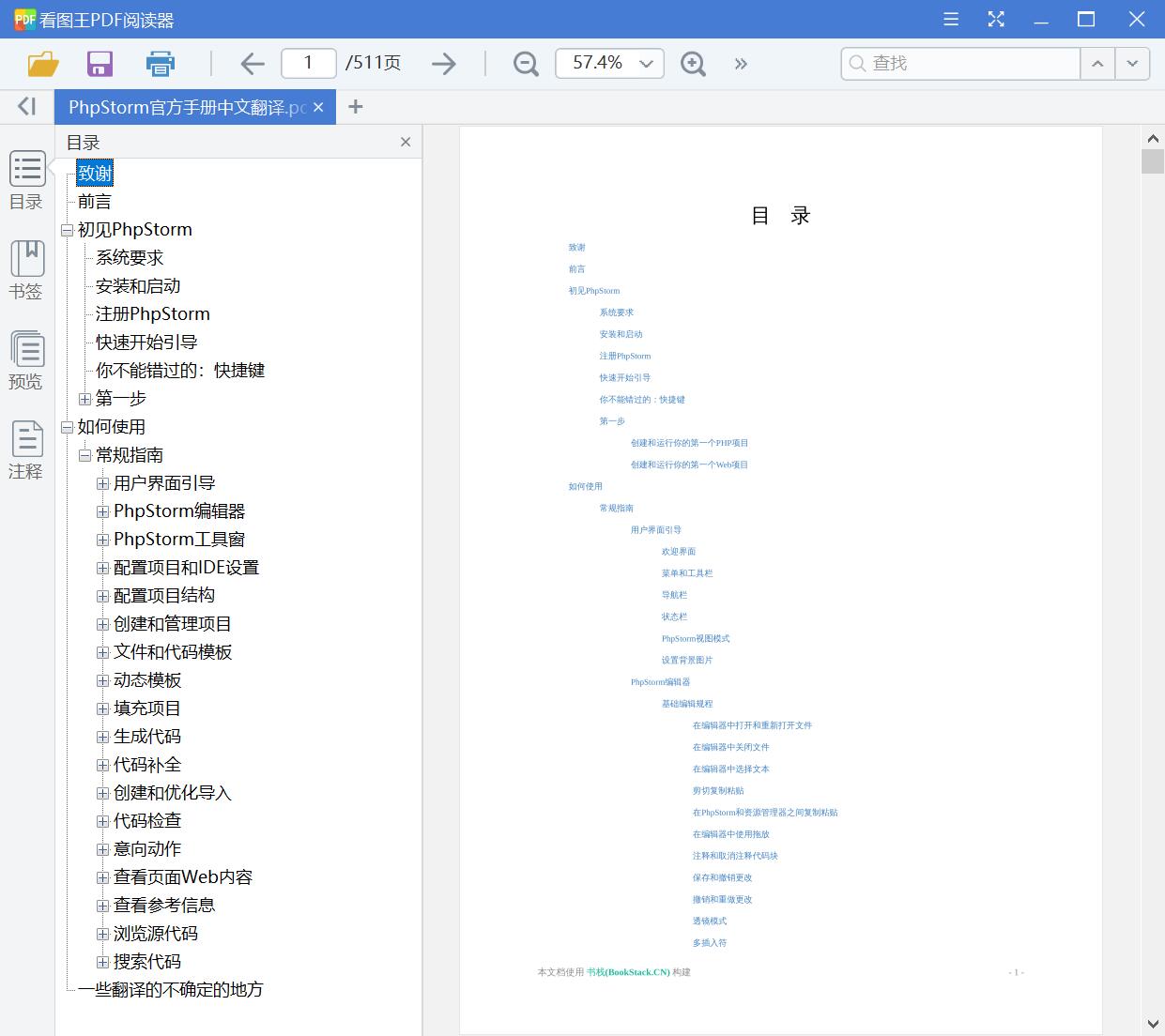Toggle fullscreen mode with the expand arrows
The width and height of the screenshot is (1165, 1036).
[996, 19]
